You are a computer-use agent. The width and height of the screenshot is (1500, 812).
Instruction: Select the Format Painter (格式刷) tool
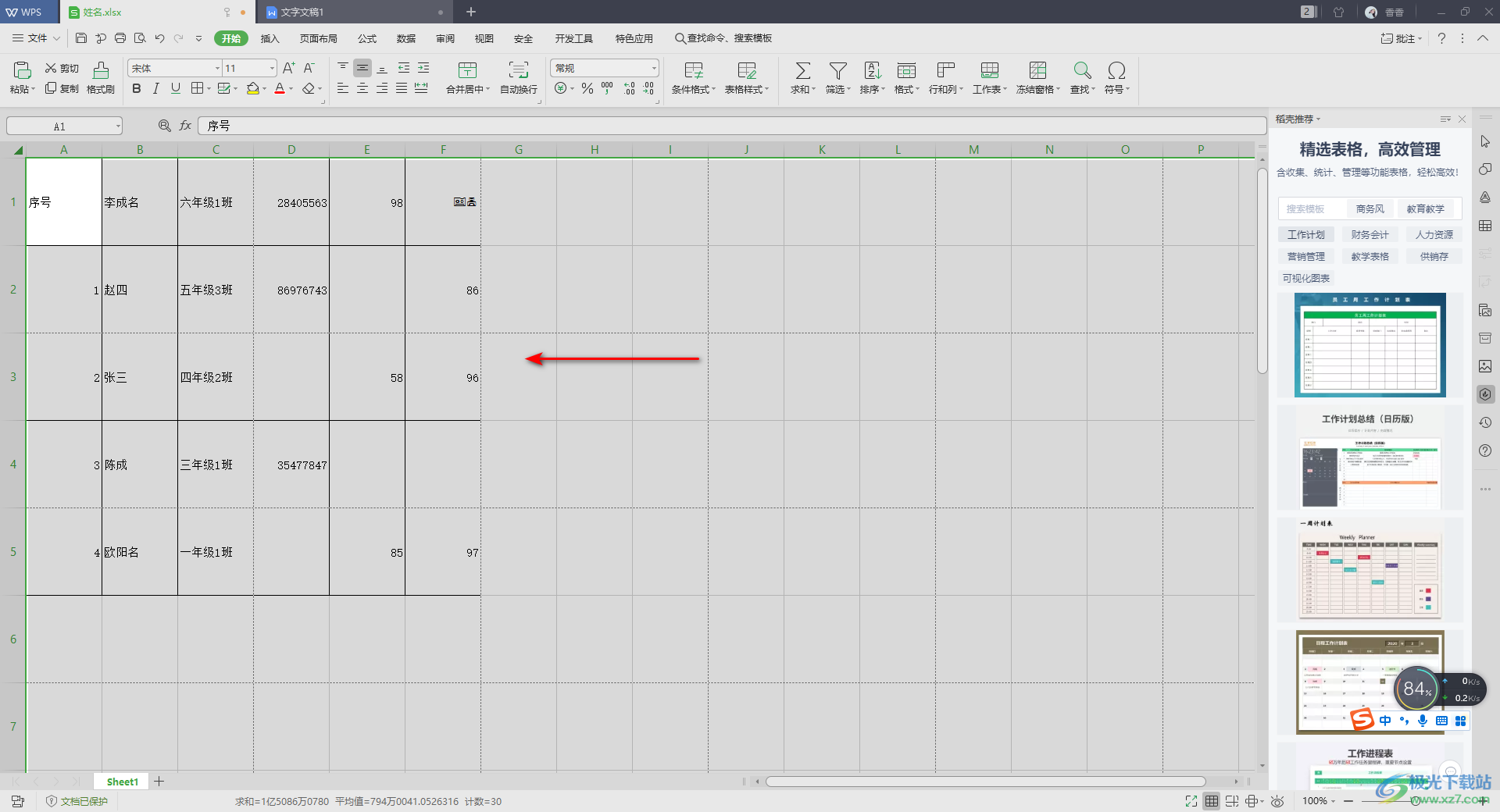point(101,78)
